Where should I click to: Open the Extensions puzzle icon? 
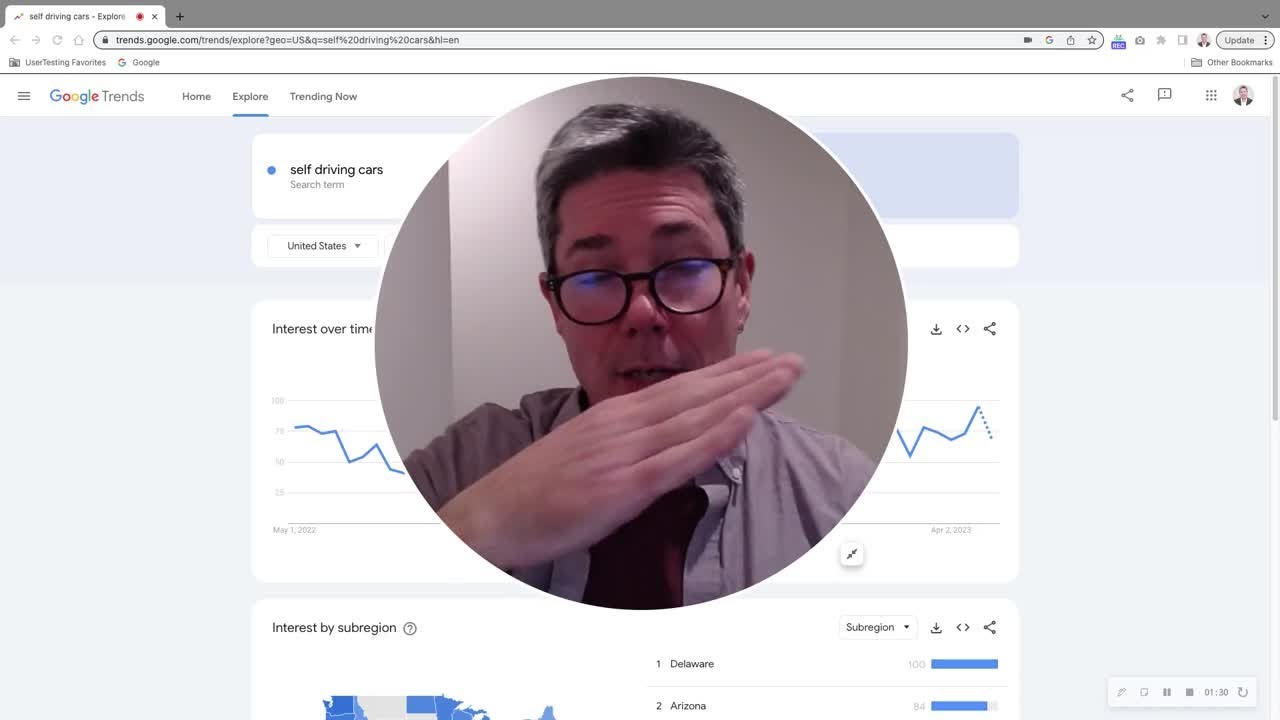[x=1161, y=40]
